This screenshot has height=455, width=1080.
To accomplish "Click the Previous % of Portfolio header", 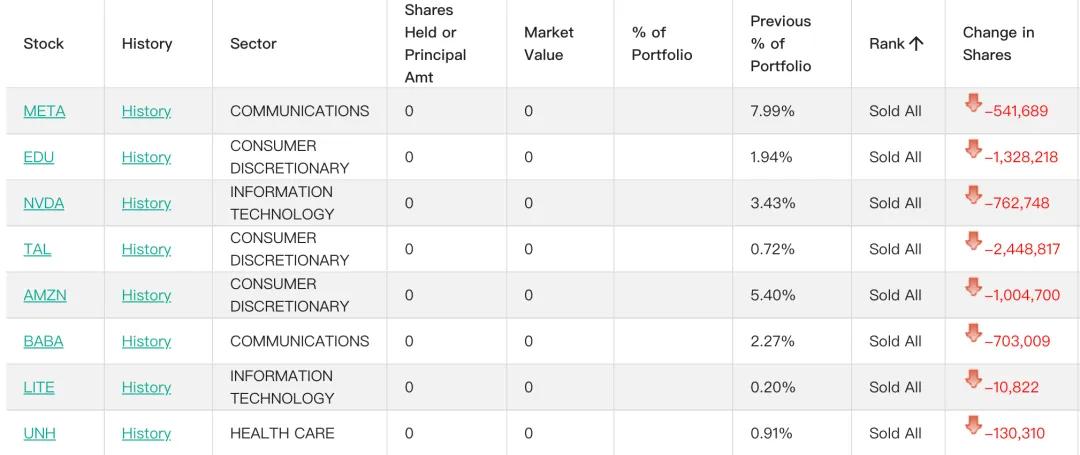I will 780,43.
